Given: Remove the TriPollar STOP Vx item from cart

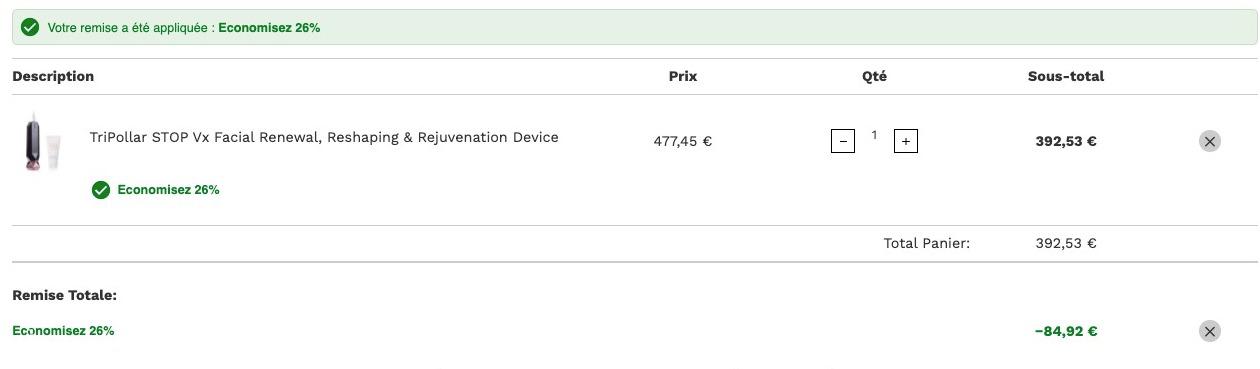Looking at the screenshot, I should [1210, 141].
